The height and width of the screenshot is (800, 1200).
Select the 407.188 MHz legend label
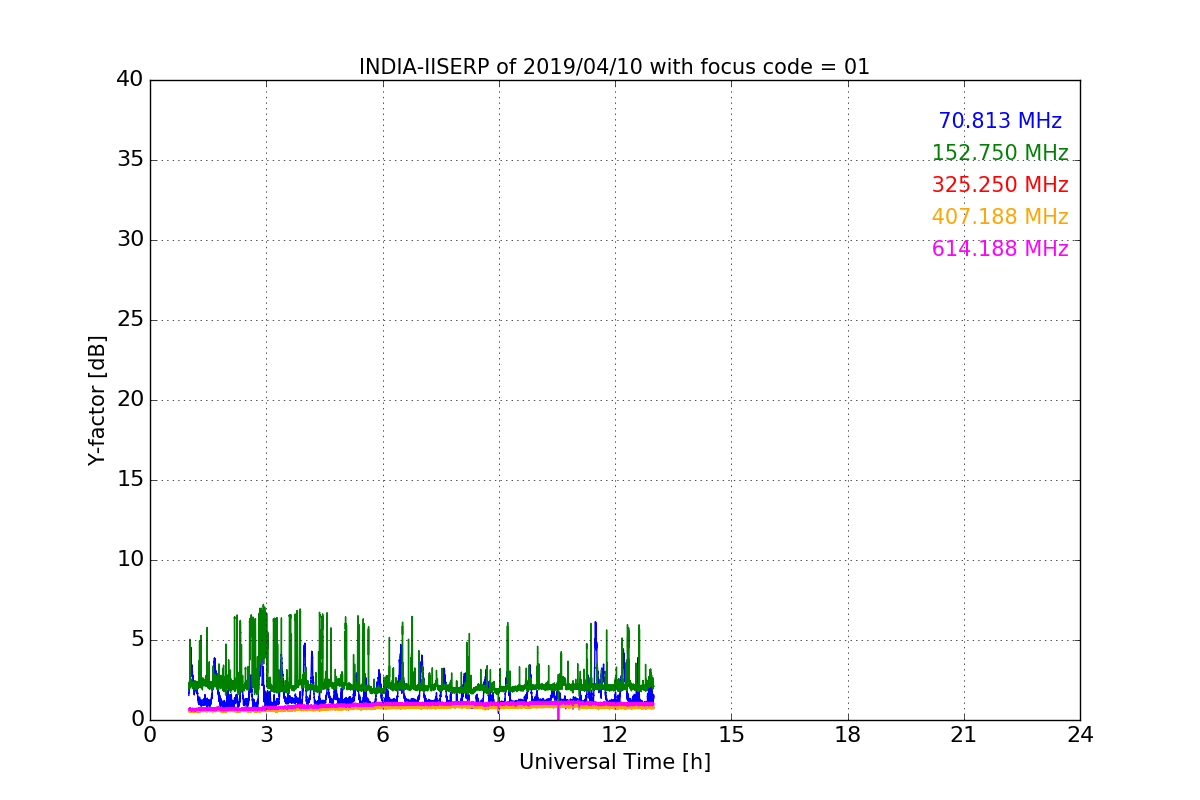tap(1000, 217)
